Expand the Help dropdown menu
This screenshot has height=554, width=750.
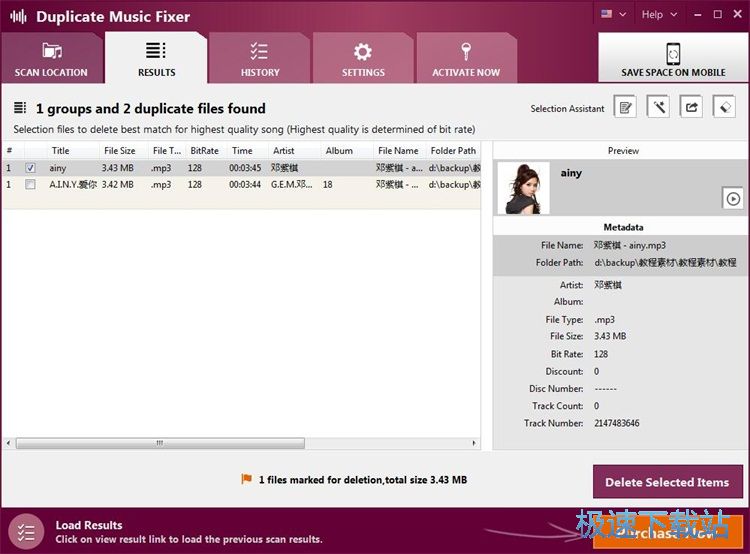coord(659,15)
